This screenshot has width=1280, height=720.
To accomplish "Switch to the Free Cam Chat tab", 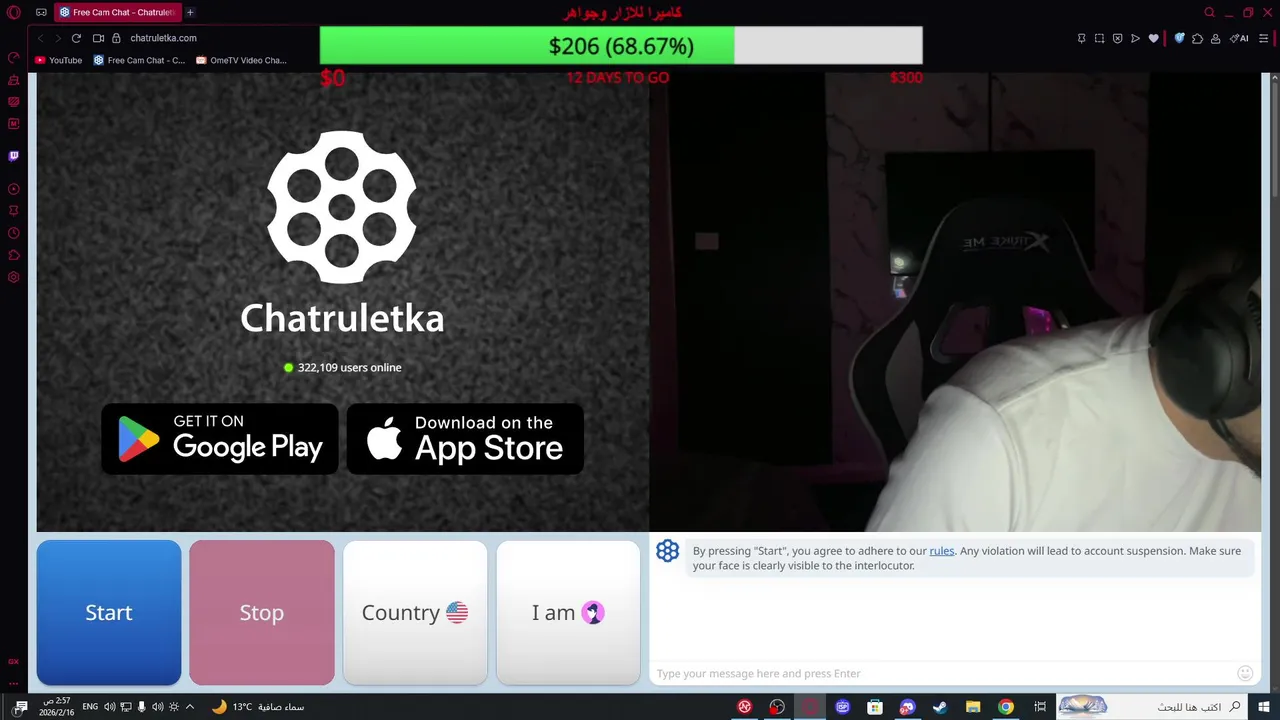I will [x=116, y=13].
